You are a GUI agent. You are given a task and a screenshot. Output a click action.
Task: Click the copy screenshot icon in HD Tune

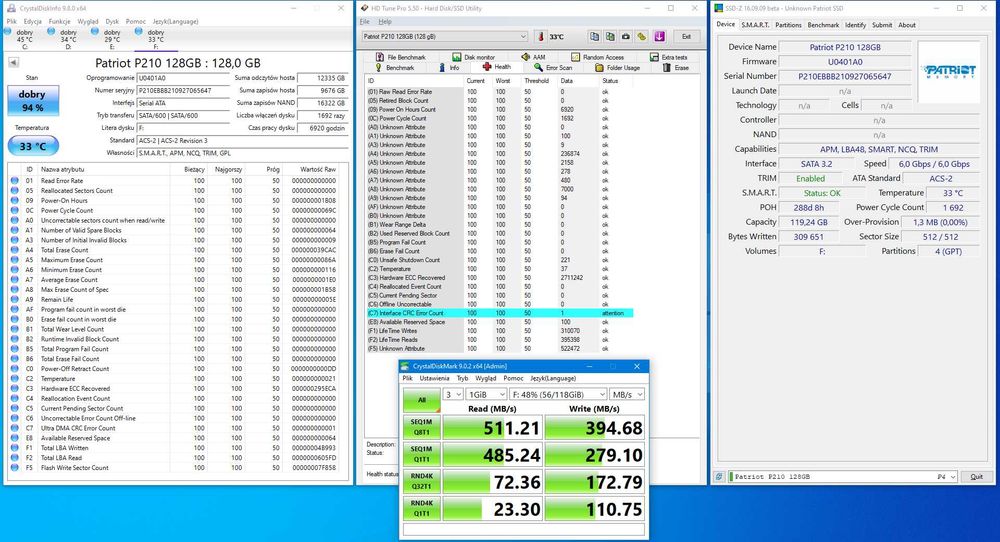point(610,36)
